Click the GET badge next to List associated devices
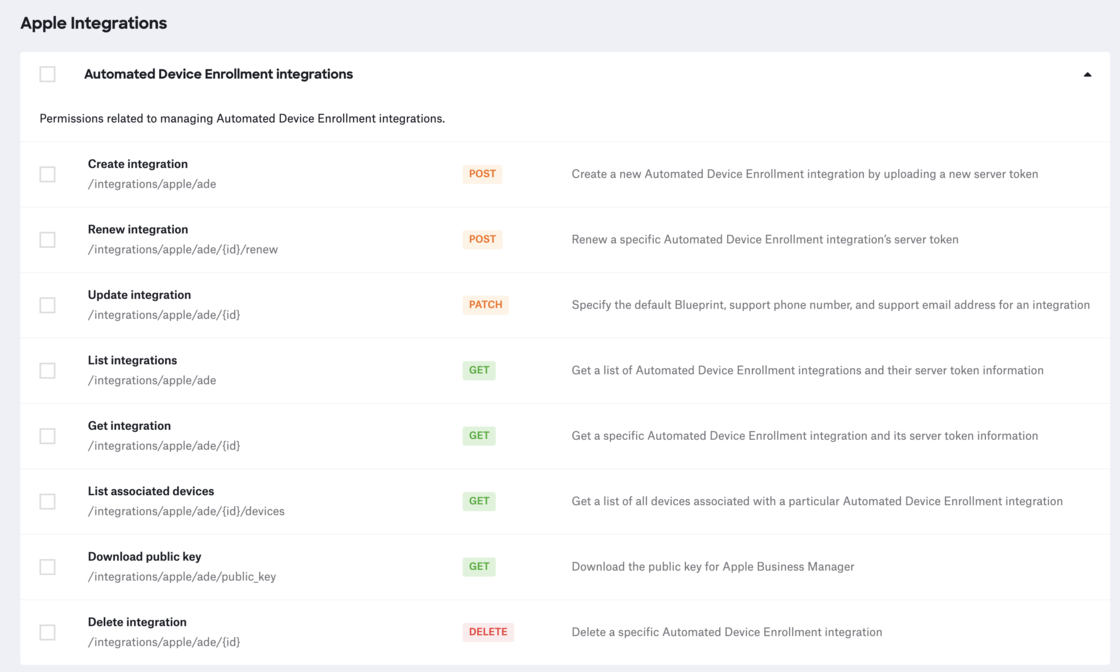 [x=479, y=501]
